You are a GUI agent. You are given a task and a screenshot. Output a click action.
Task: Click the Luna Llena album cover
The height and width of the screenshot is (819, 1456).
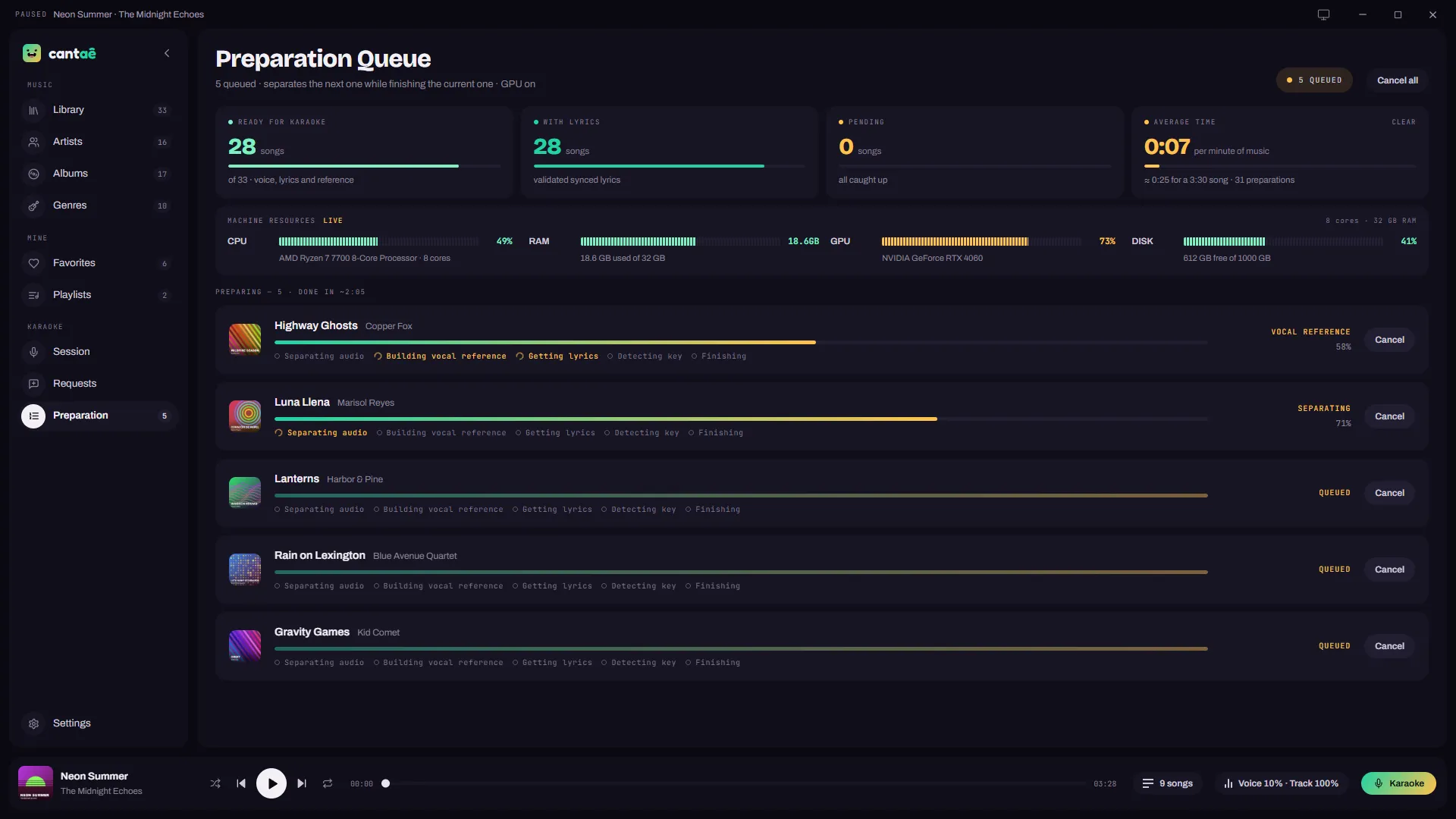tap(245, 416)
